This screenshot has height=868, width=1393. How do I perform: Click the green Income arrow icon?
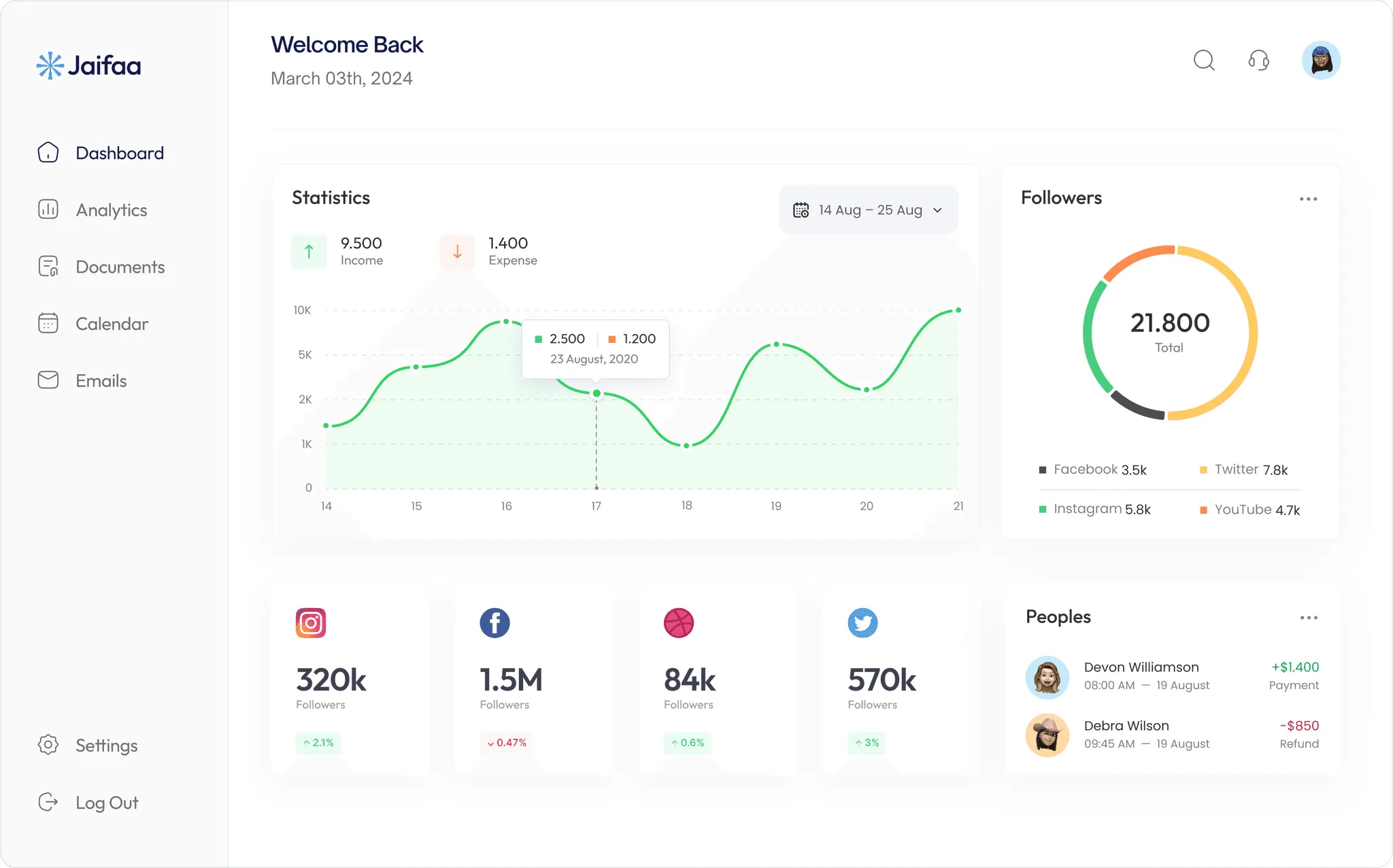tap(309, 252)
